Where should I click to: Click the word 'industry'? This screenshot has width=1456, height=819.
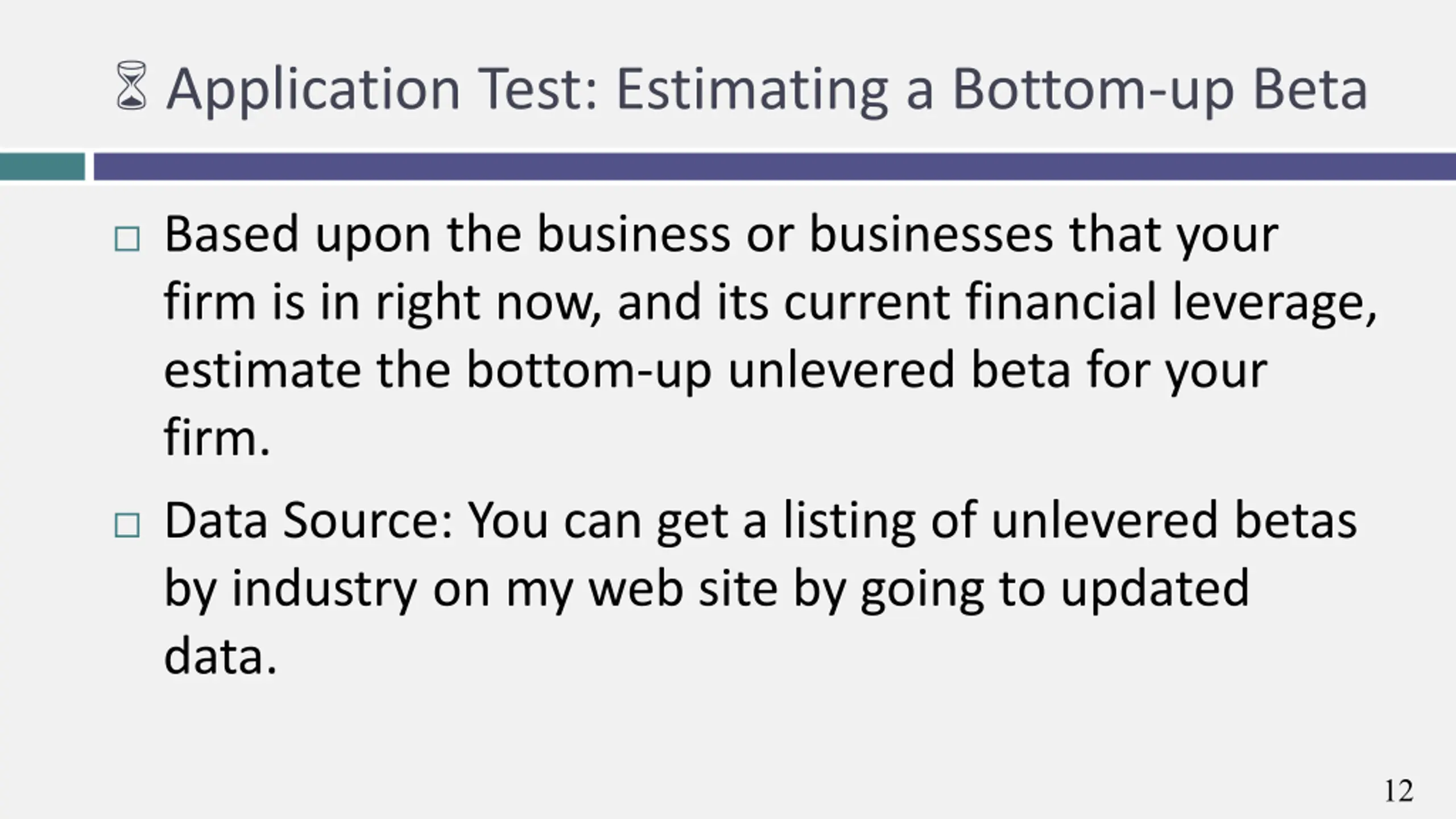click(x=324, y=590)
